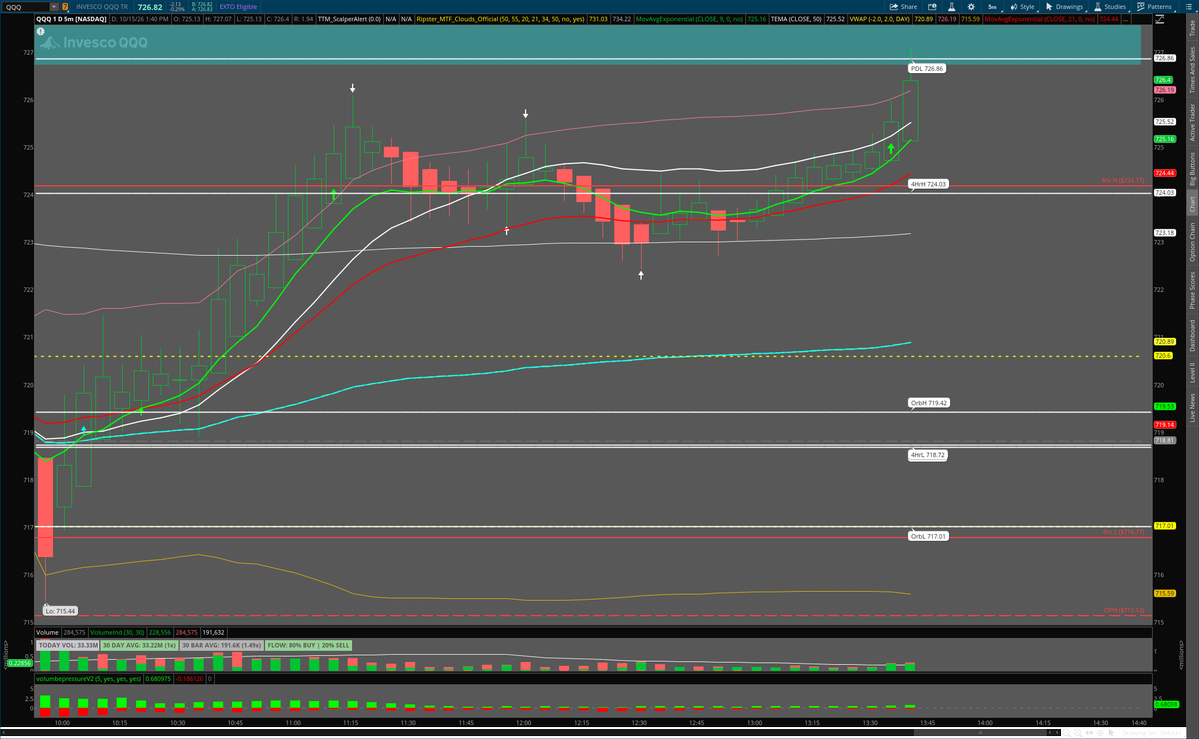Viewport: 1199px width, 739px height.
Task: Click the VWAP (-2.0, 2.0, DAY) label
Action: tap(879, 19)
